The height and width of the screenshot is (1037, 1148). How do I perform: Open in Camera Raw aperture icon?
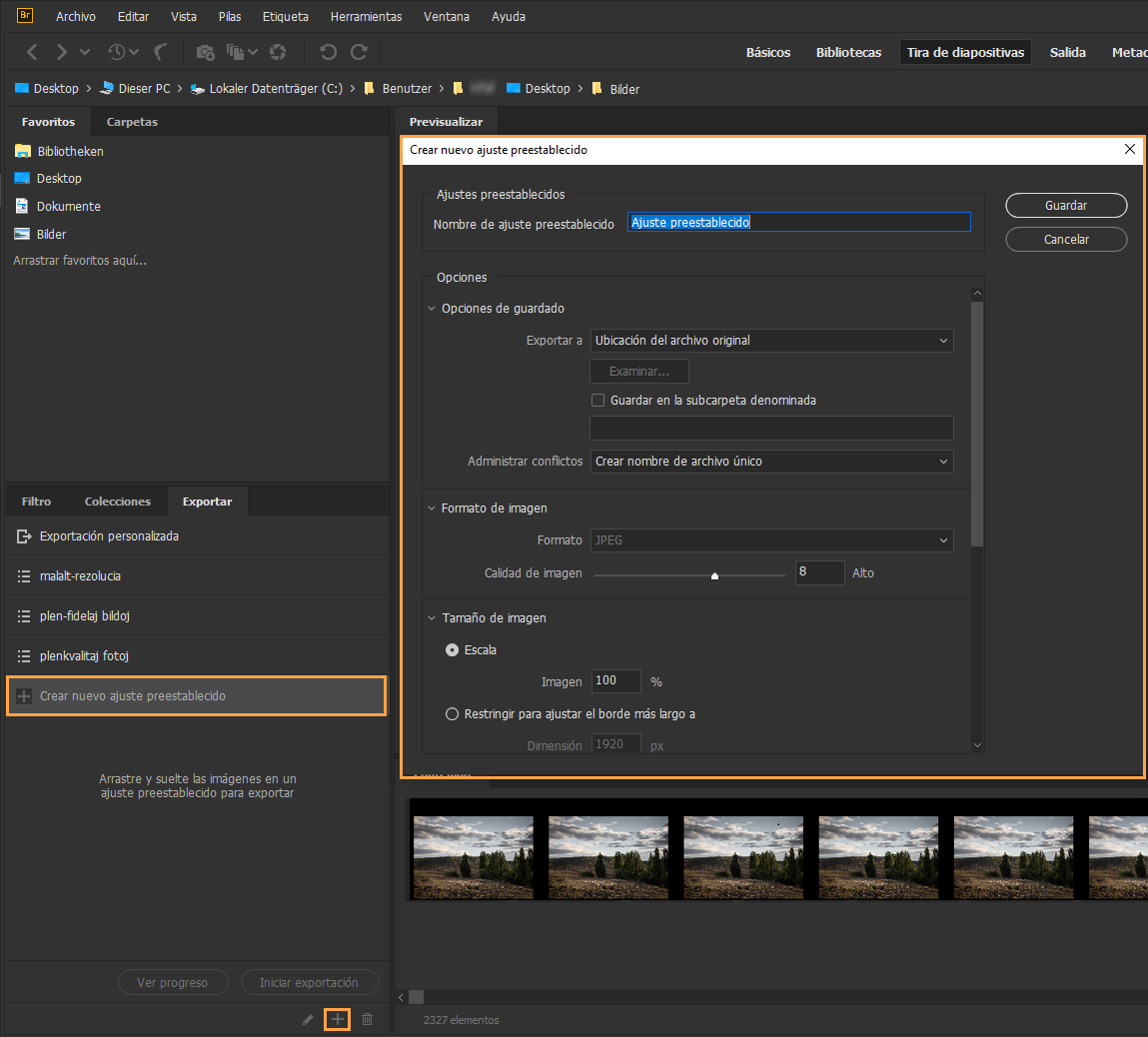[x=278, y=52]
